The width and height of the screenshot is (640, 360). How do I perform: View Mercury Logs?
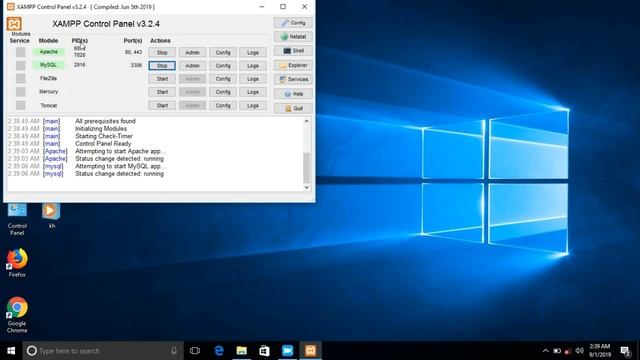pos(253,92)
